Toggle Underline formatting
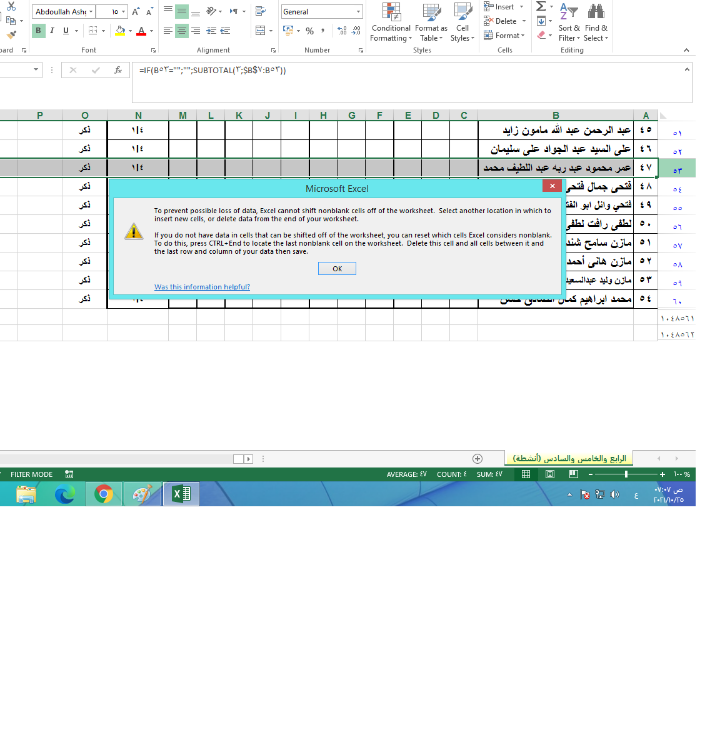720x750 pixels. [66, 31]
